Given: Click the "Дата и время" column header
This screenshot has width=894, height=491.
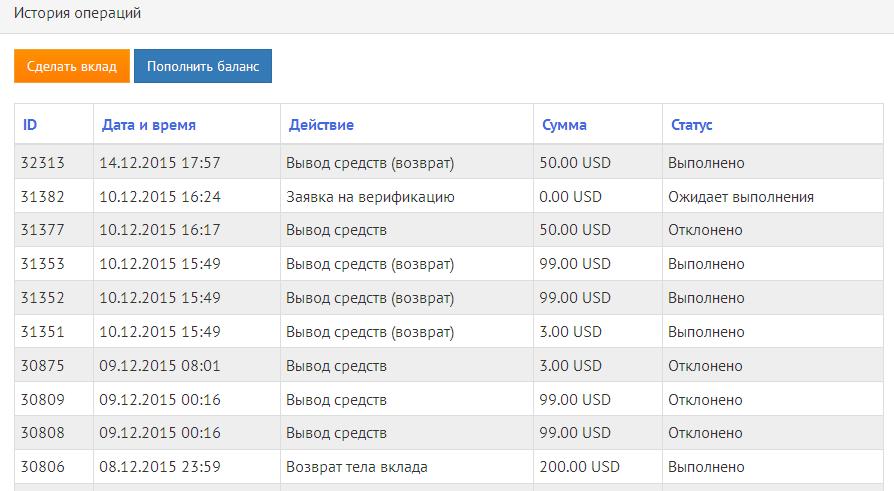Looking at the screenshot, I should point(149,125).
